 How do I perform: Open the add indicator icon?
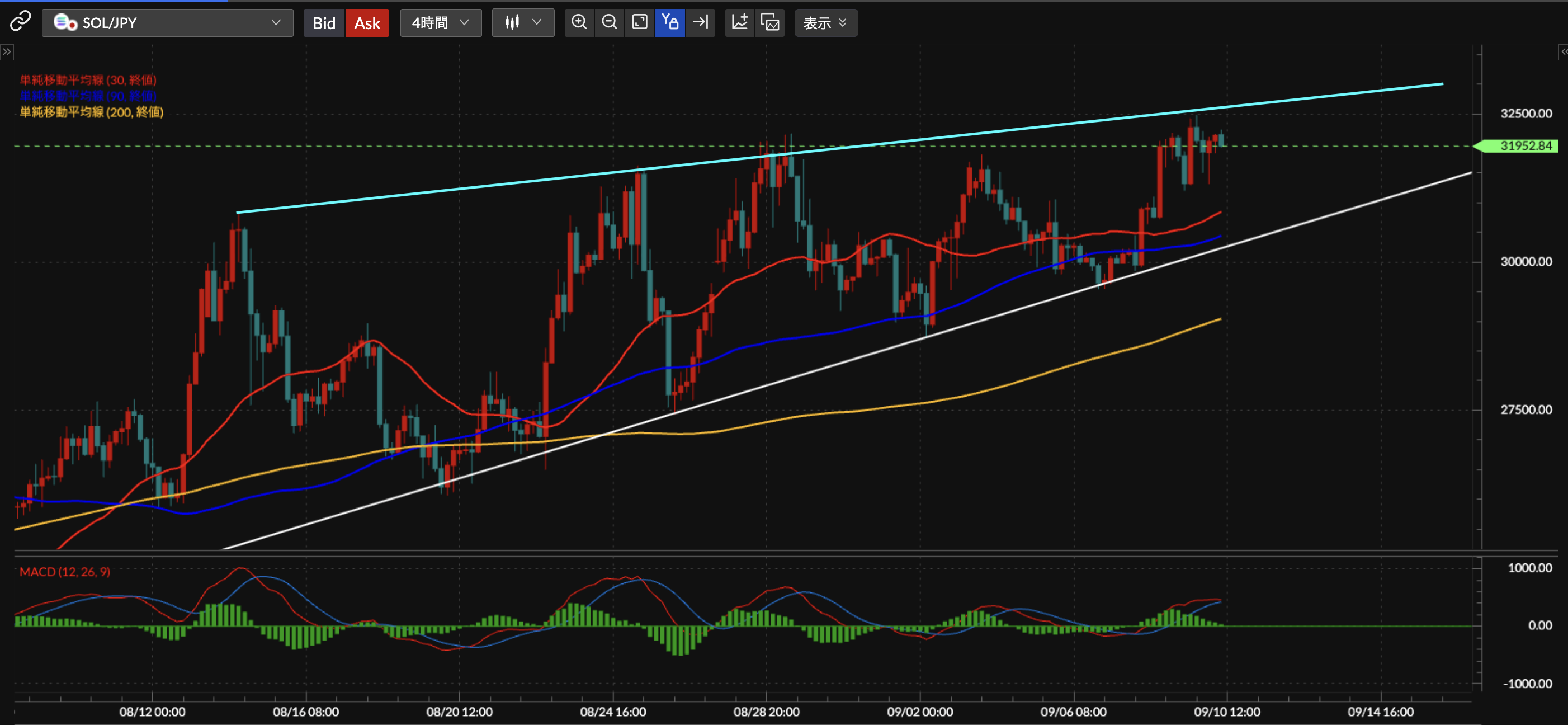pyautogui.click(x=740, y=22)
